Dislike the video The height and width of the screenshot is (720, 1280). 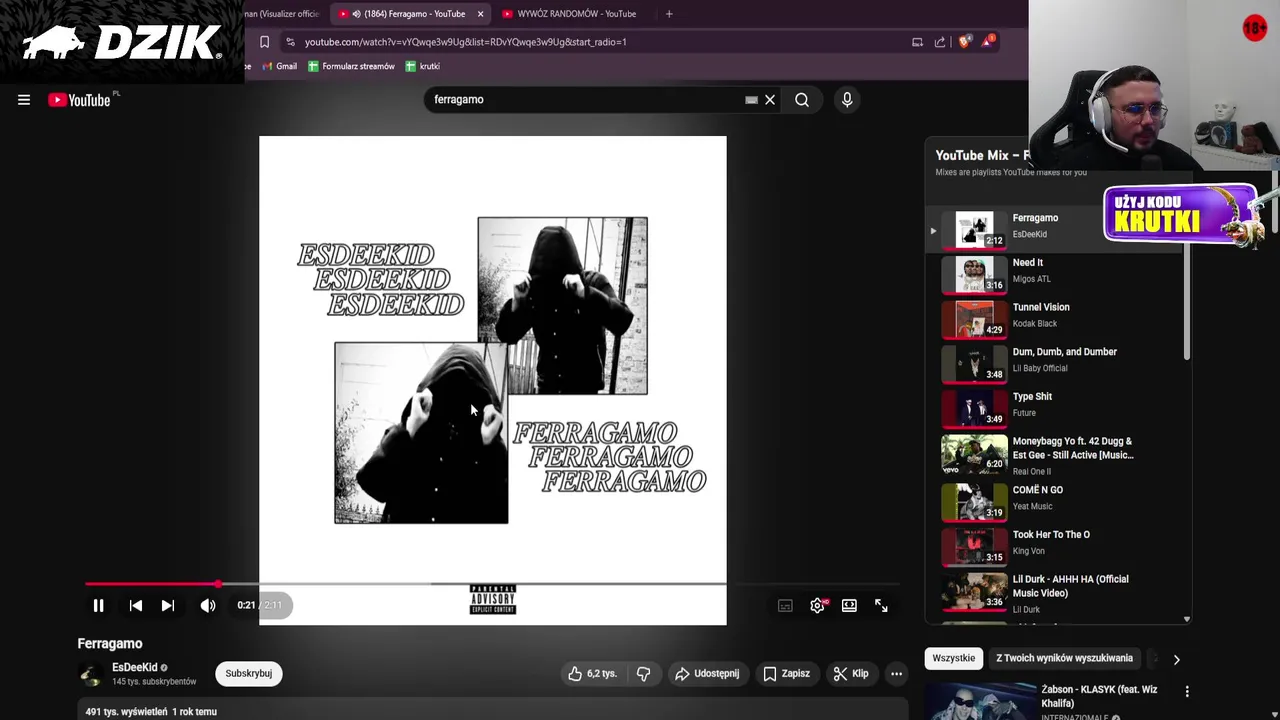coord(643,674)
